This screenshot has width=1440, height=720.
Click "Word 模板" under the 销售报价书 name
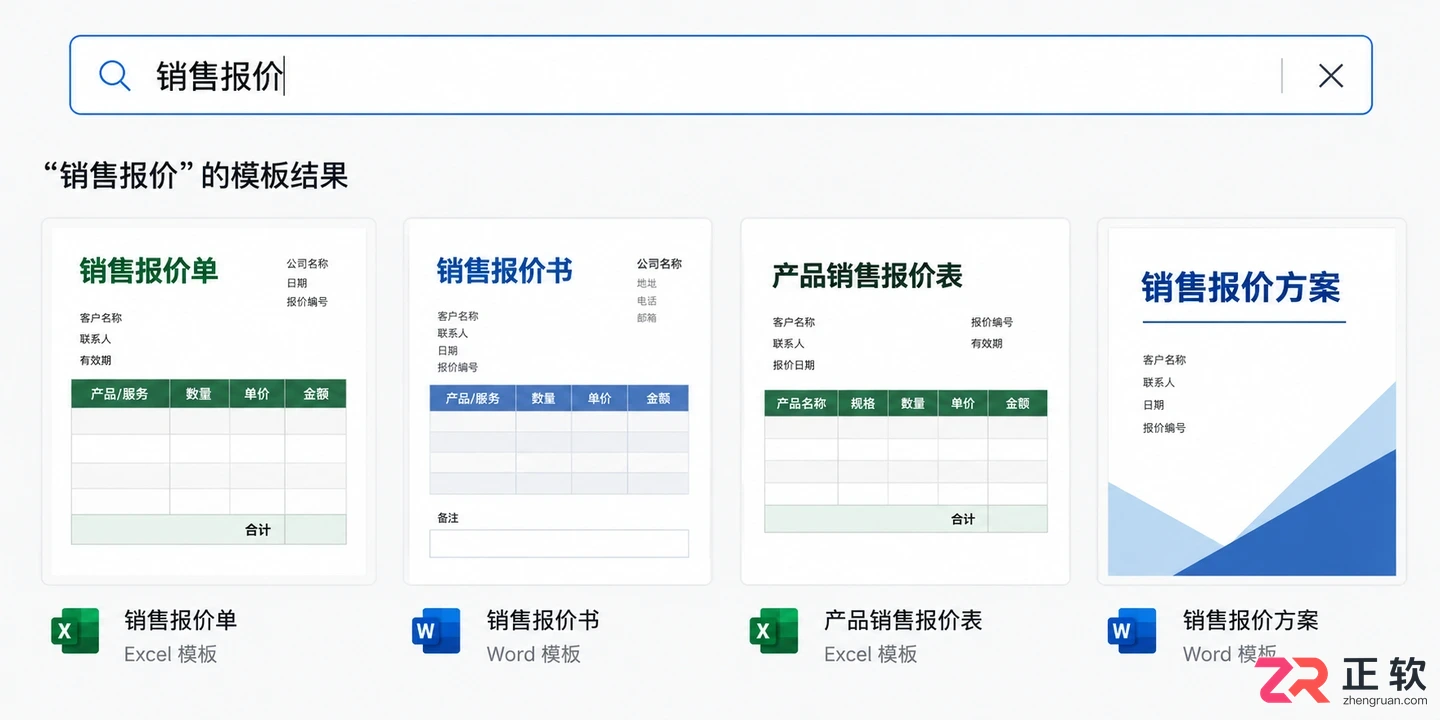point(534,654)
